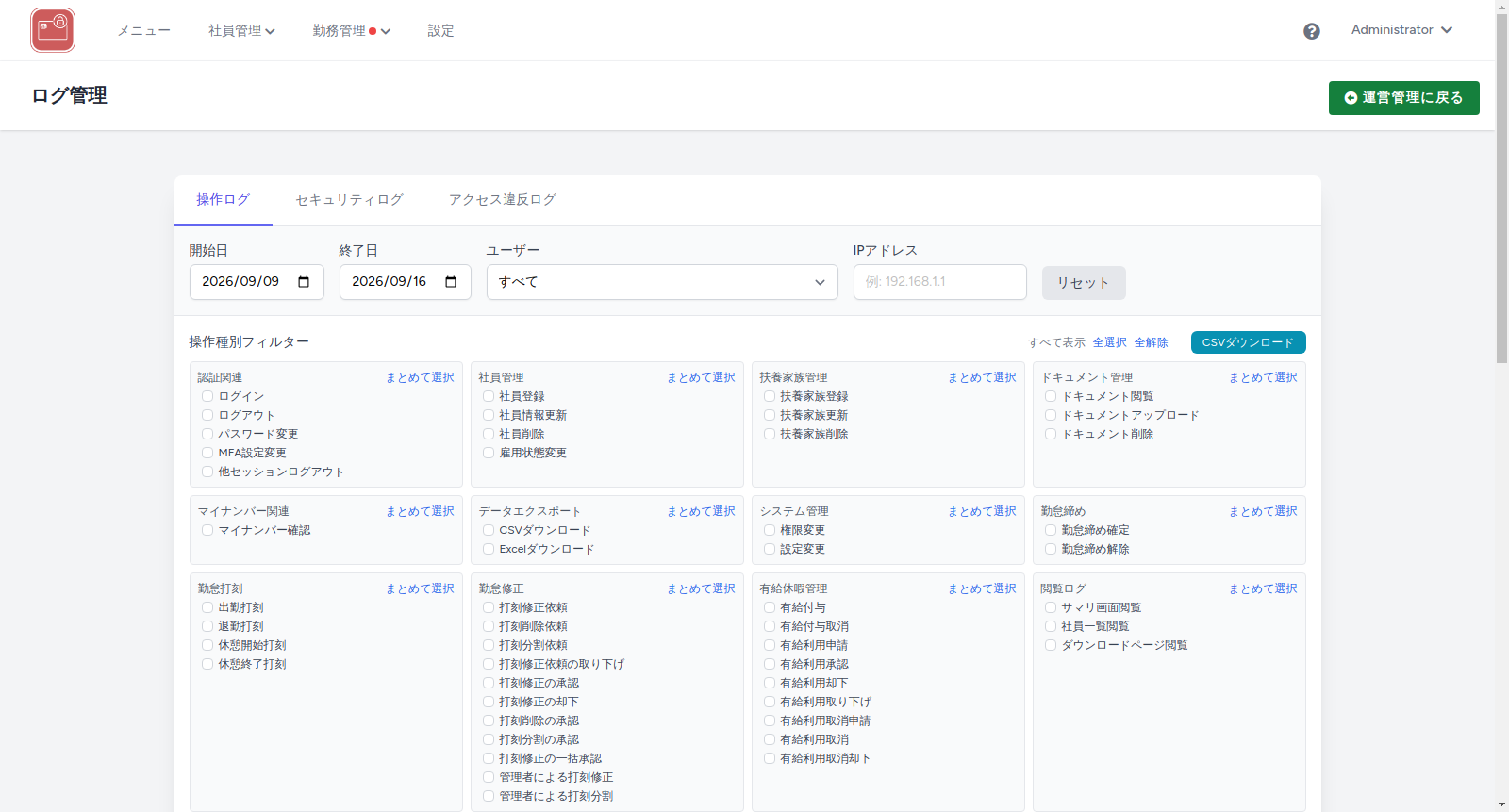The image size is (1509, 812).
Task: Switch to アクセス違反ログ tab
Action: point(503,200)
